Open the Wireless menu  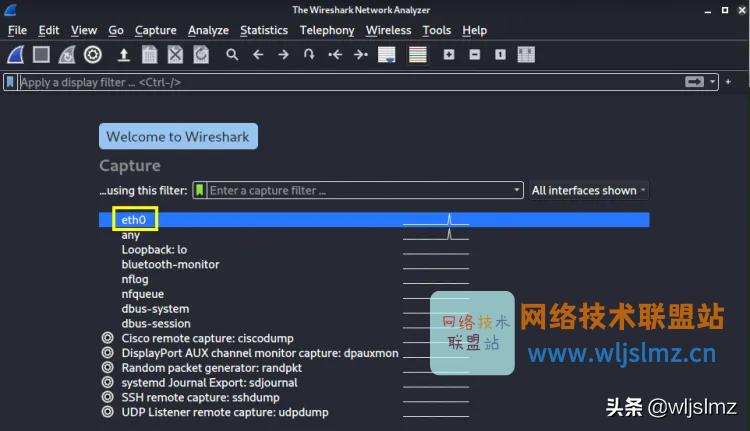(x=388, y=30)
